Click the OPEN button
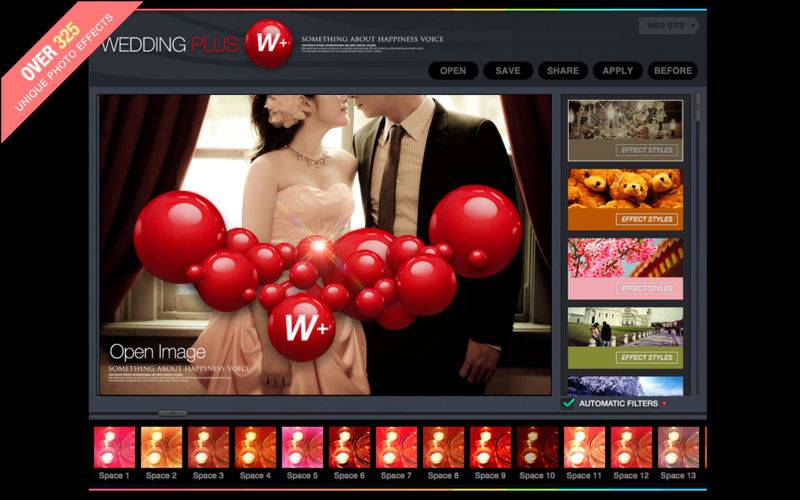Image resolution: width=800 pixels, height=500 pixels. (x=453, y=71)
